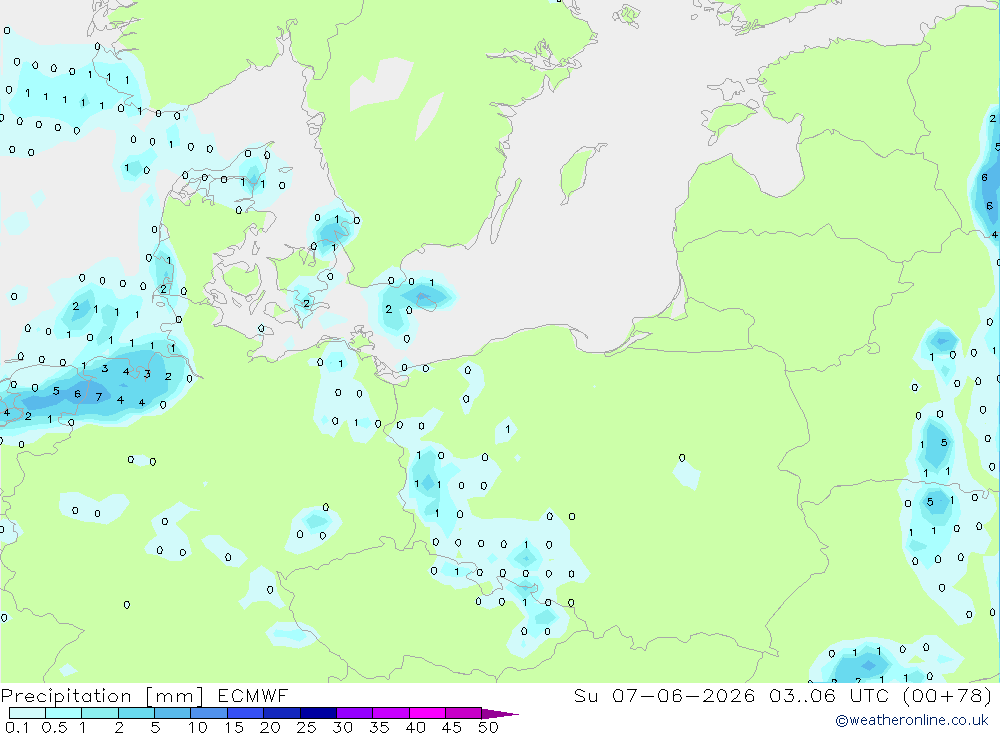Screen dimensions: 1000x733
Task: Click the '30' legend scale value
Action: 342,727
